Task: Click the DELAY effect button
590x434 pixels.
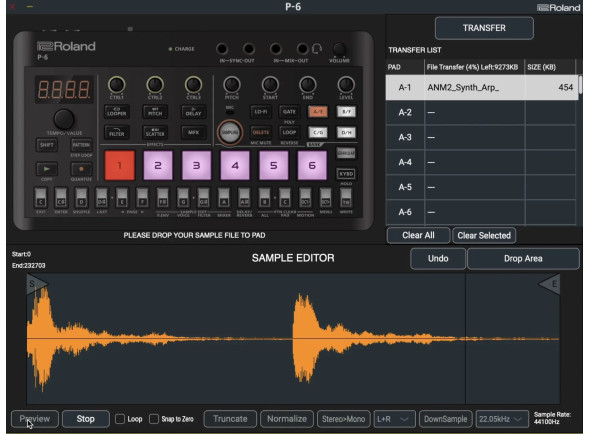Action: pyautogui.click(x=193, y=112)
